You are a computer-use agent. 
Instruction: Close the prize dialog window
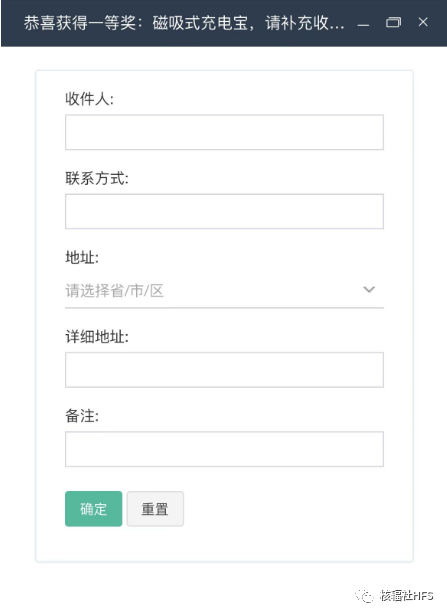click(423, 22)
